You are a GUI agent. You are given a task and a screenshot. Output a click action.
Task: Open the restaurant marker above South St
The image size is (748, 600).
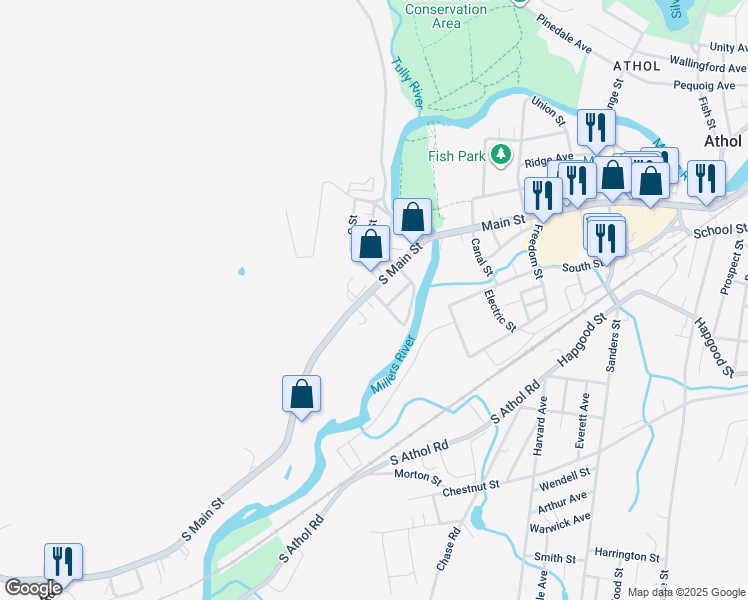click(x=606, y=242)
